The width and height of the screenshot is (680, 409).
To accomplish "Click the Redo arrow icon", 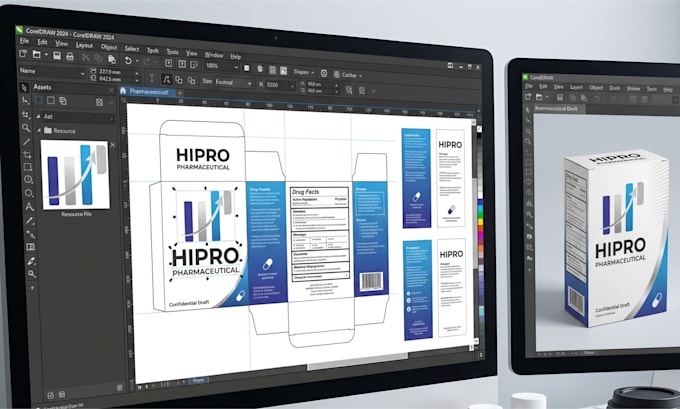I will coord(147,62).
